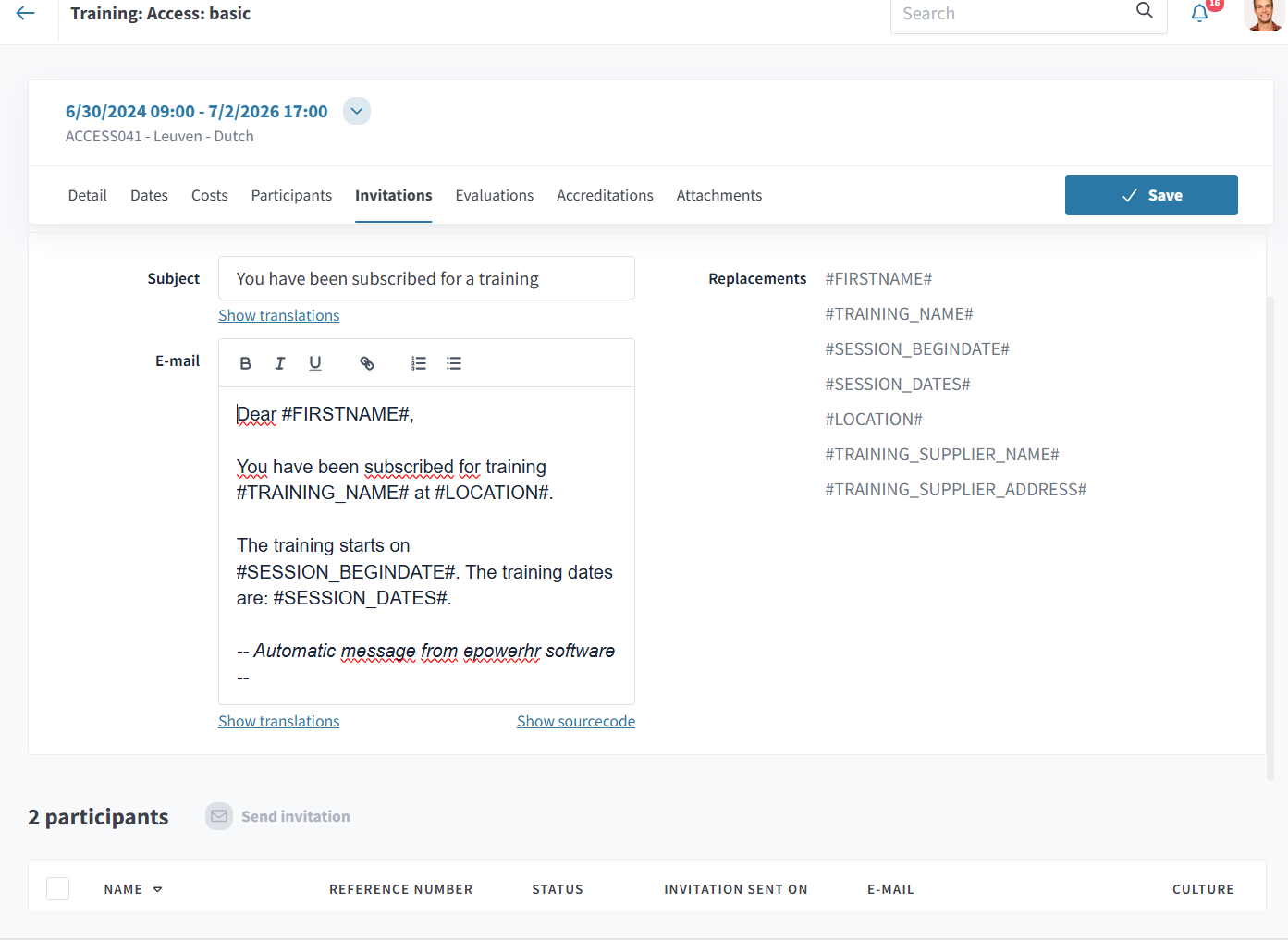Click the REFERENCE NUMBER column header
The image size is (1288, 940).
tap(400, 889)
